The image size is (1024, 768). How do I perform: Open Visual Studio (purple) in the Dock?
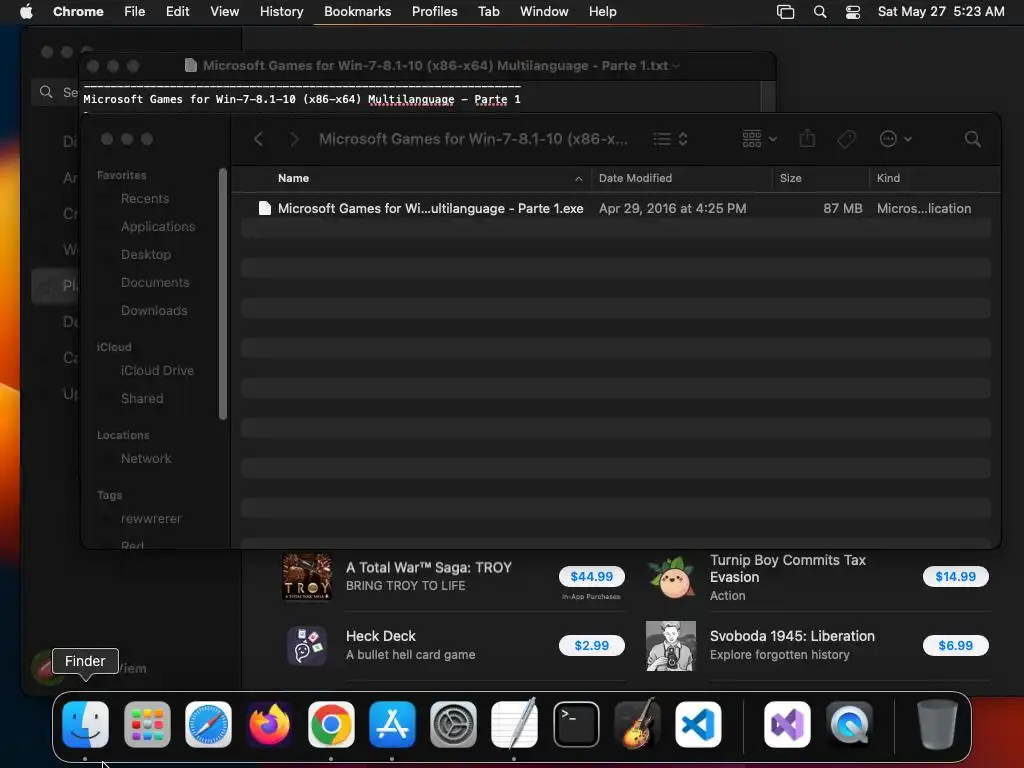click(788, 724)
